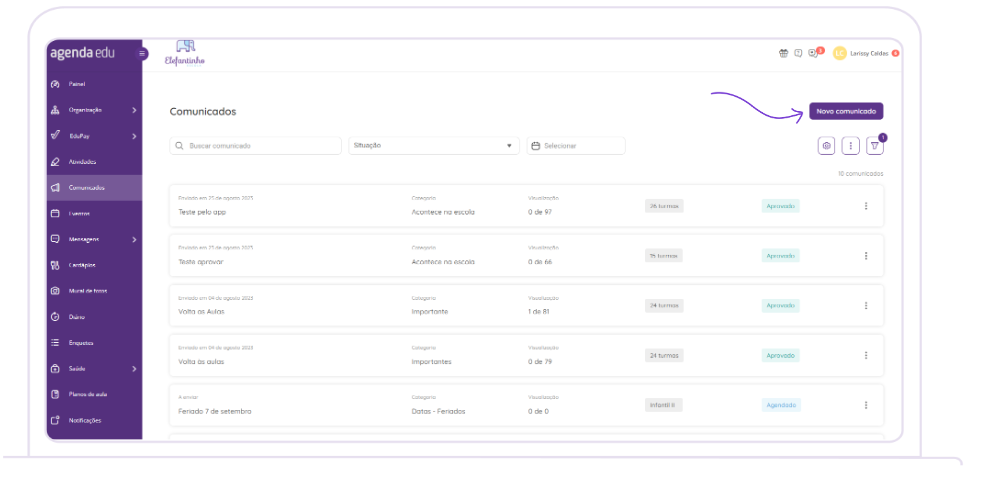Click the 10 comunicados count
982x482 pixels.
tap(861, 174)
